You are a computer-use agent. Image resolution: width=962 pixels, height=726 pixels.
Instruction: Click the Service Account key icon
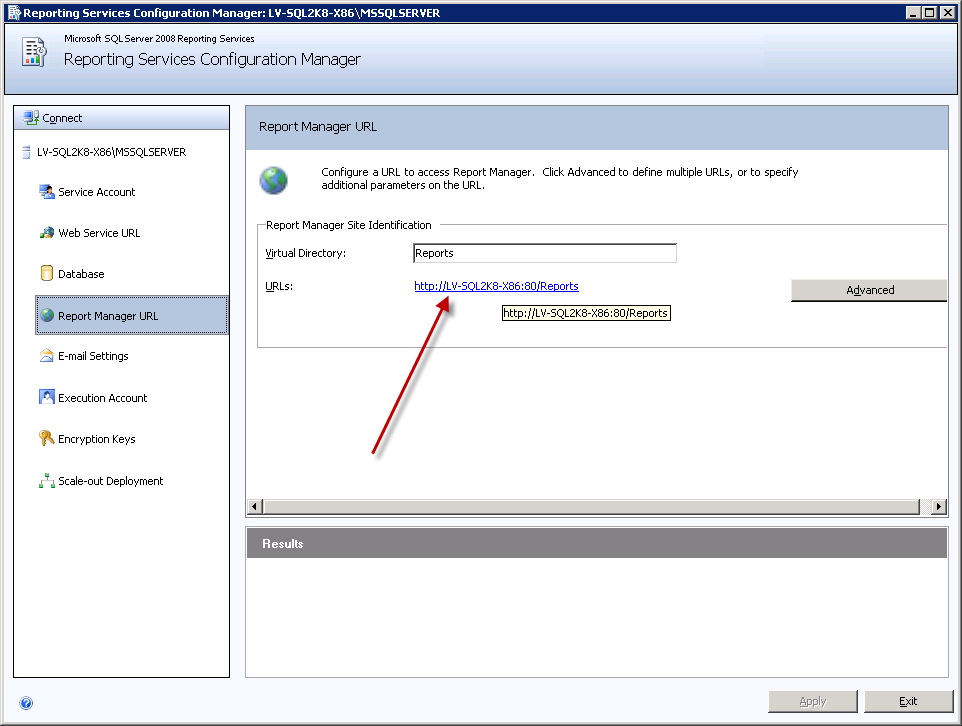[x=46, y=192]
